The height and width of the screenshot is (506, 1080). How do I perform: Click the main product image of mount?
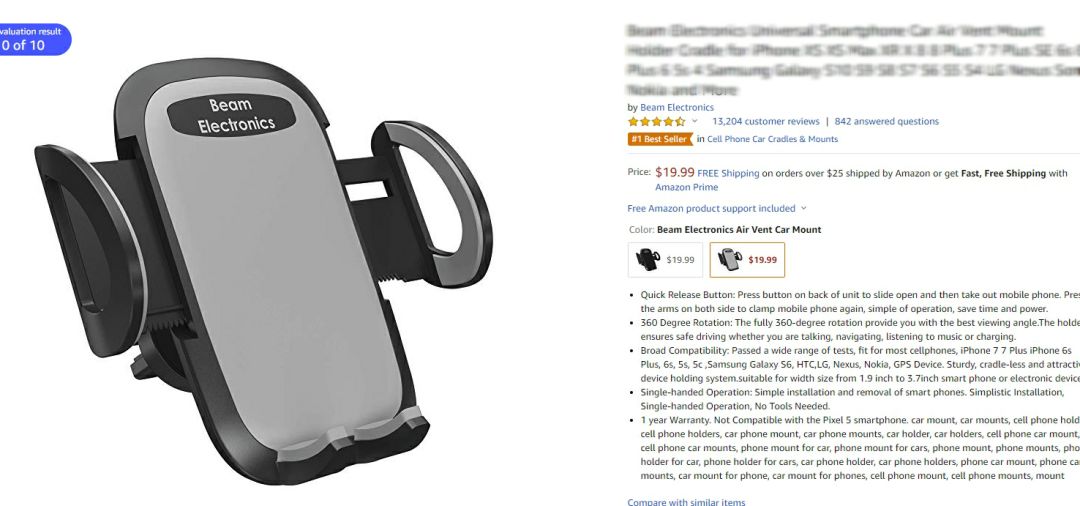tap(263, 270)
